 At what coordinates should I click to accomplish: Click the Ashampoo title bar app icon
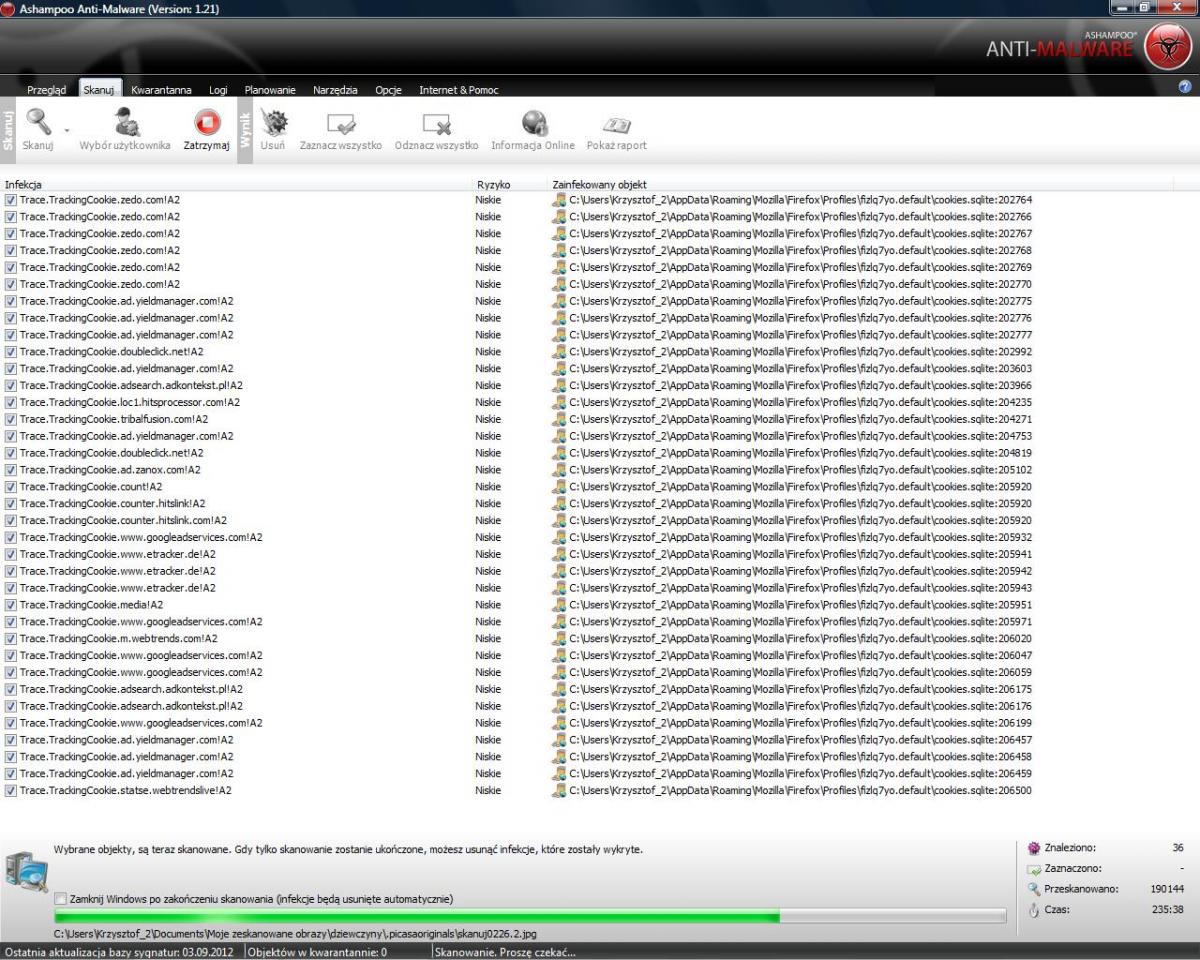9,9
